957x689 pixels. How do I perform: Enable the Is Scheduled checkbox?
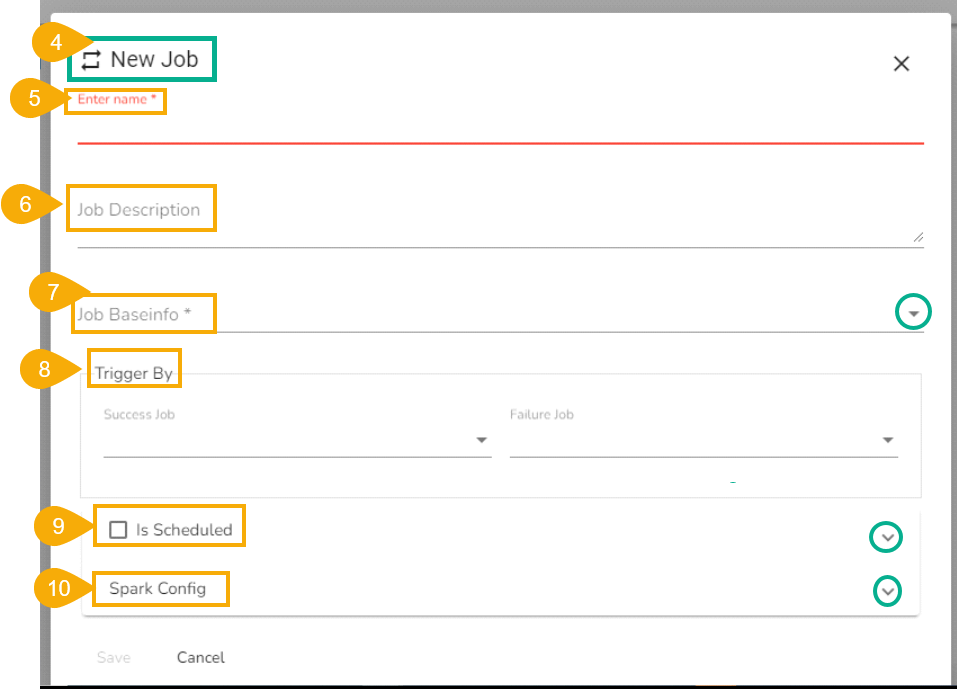tap(118, 530)
